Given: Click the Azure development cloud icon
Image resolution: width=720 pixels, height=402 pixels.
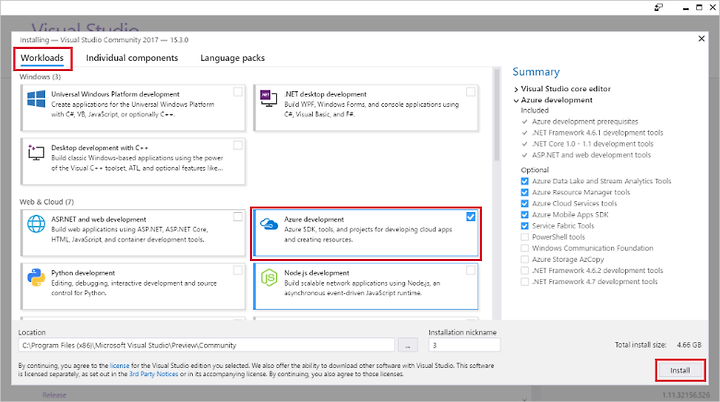Looking at the screenshot, I should coord(269,224).
